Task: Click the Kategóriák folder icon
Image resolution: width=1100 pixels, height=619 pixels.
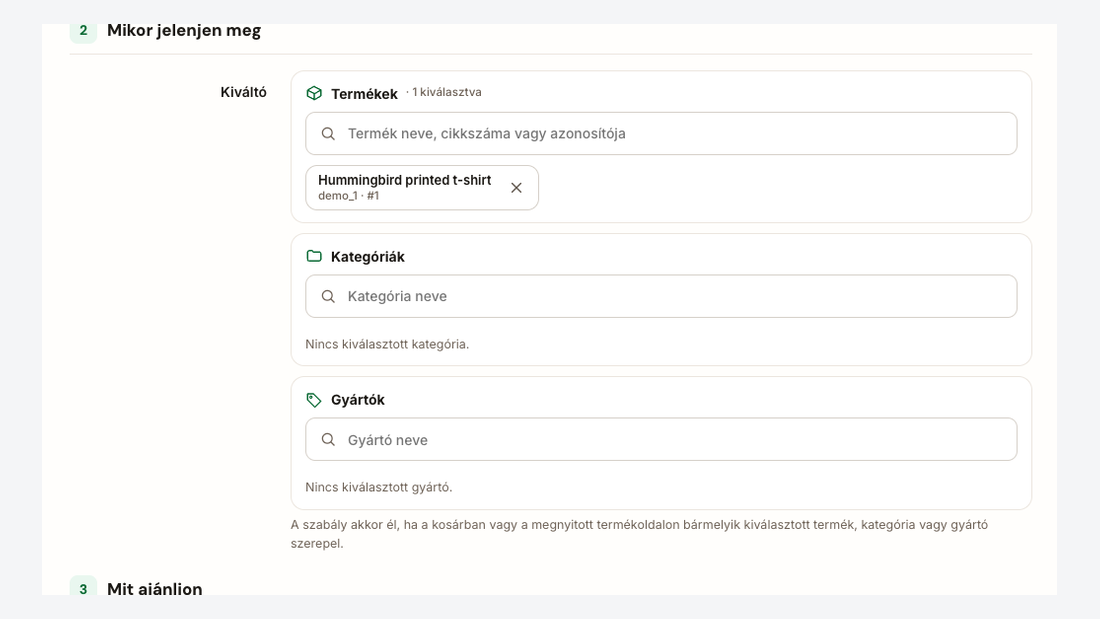Action: (314, 256)
